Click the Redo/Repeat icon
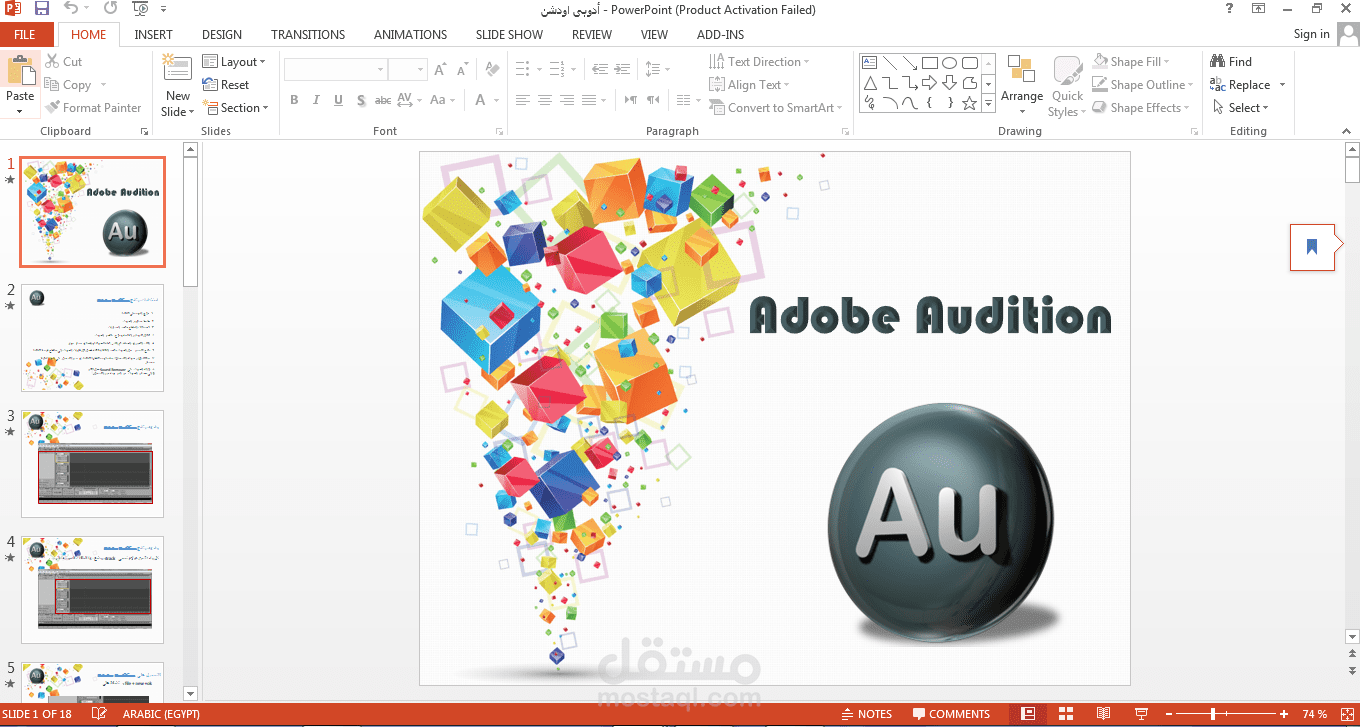This screenshot has width=1360, height=727. [x=109, y=9]
